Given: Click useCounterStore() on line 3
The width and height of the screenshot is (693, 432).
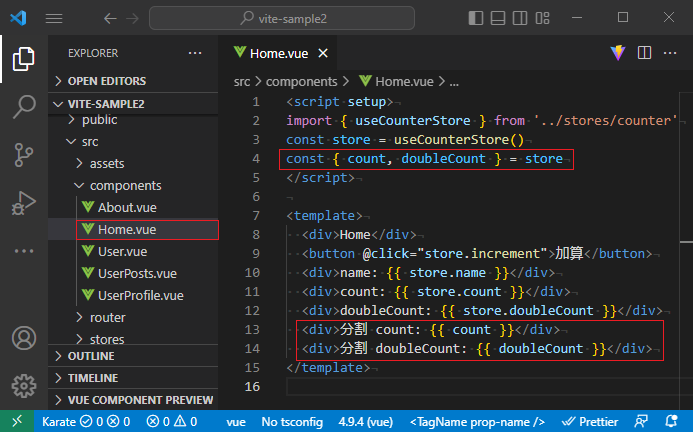Looking at the screenshot, I should 459,140.
